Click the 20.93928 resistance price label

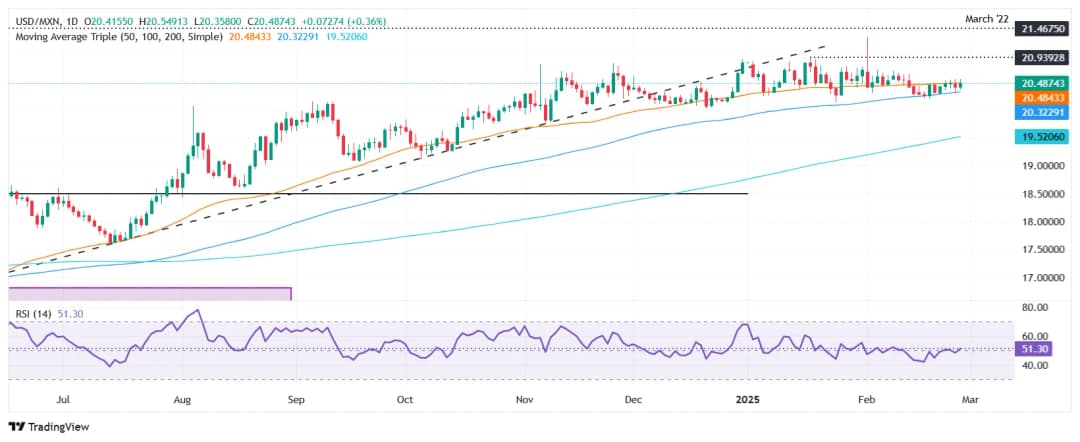(x=1041, y=59)
